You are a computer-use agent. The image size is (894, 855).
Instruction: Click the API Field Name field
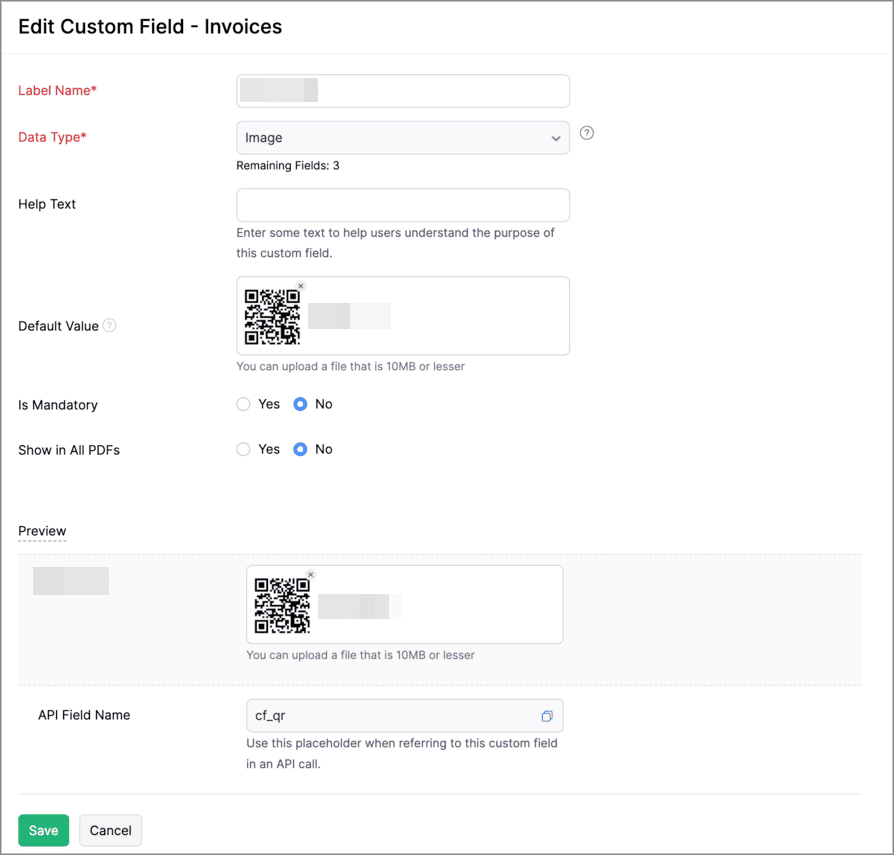[405, 716]
